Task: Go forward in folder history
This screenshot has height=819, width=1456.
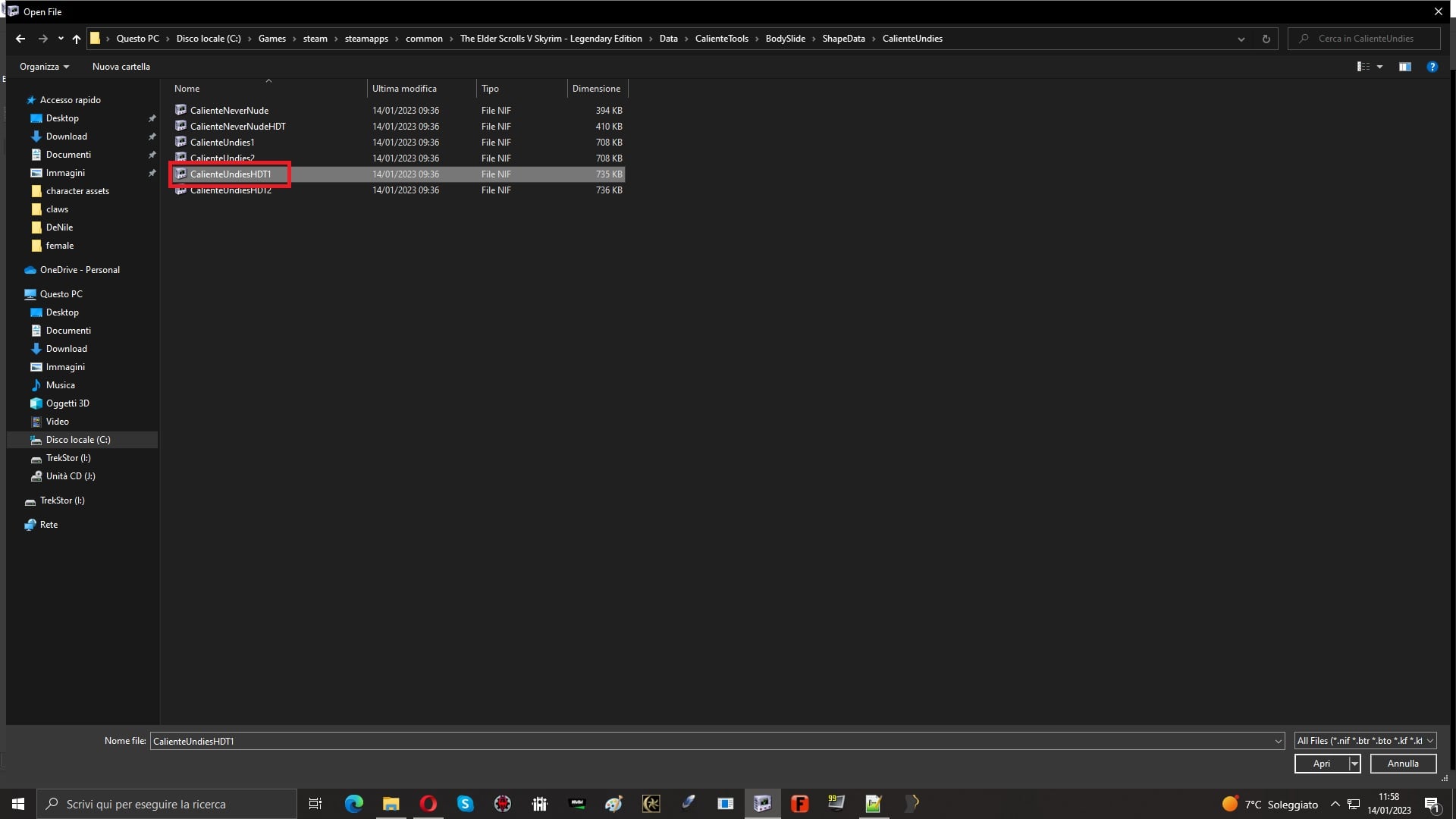Action: coord(42,39)
